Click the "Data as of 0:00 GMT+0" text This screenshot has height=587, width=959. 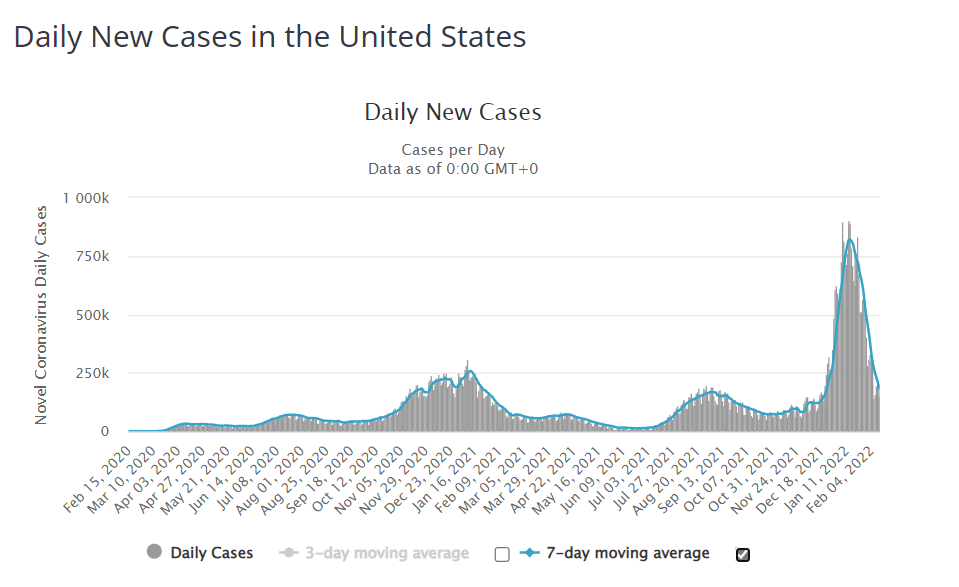(452, 168)
